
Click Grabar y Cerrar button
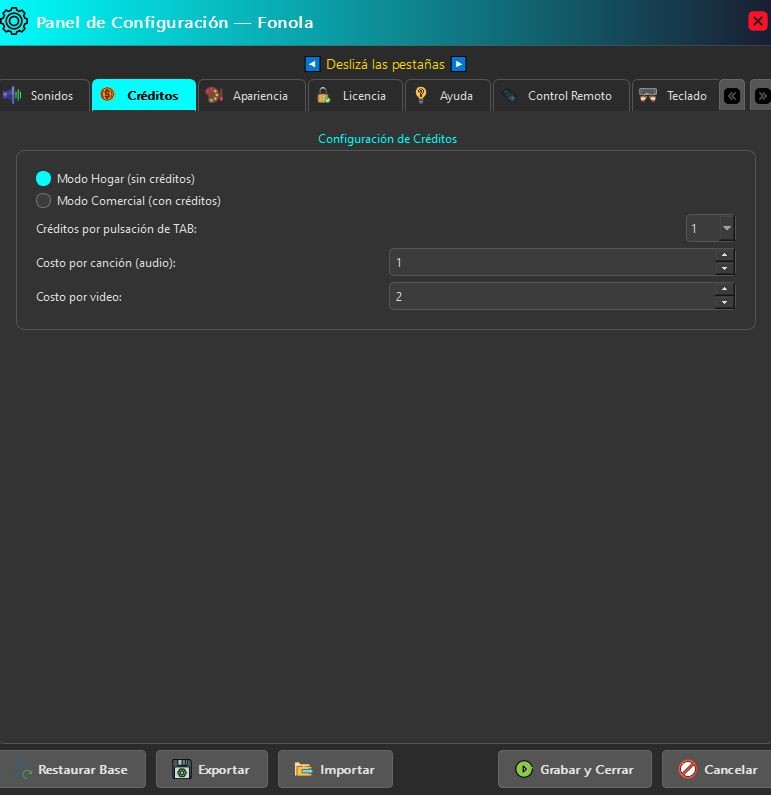pos(575,769)
